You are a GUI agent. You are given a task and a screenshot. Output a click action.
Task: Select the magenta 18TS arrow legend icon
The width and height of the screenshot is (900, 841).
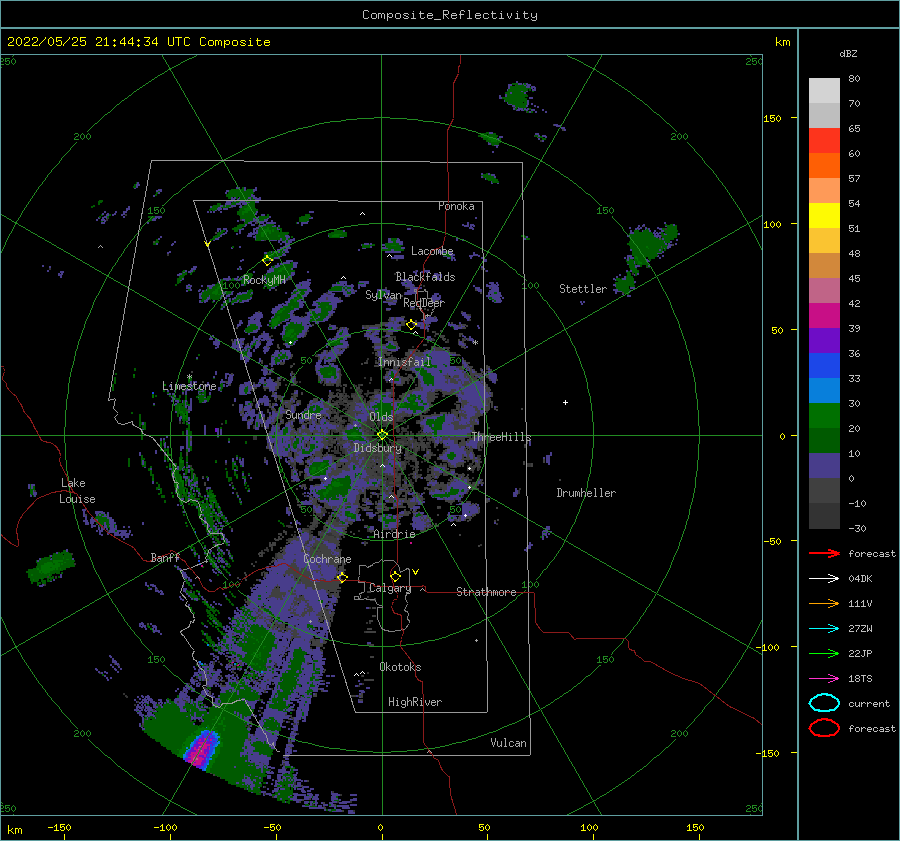tap(824, 679)
